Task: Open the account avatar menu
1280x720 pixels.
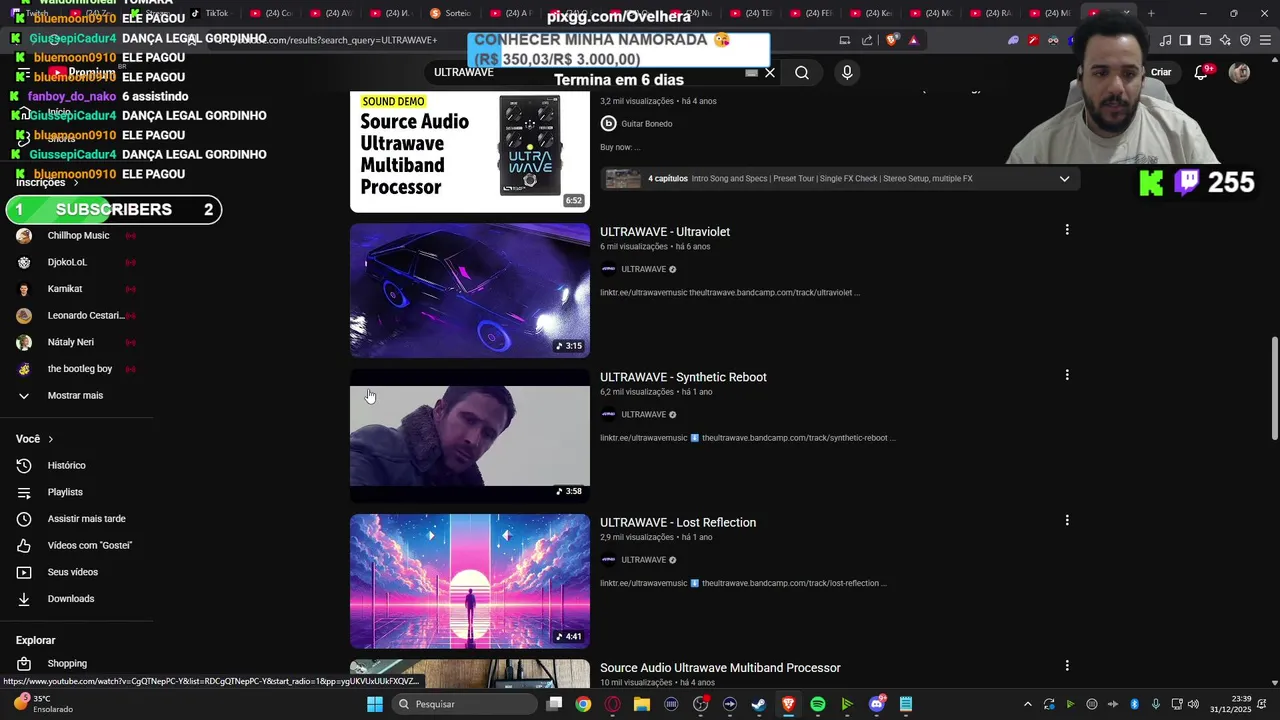Action: pos(1239,72)
